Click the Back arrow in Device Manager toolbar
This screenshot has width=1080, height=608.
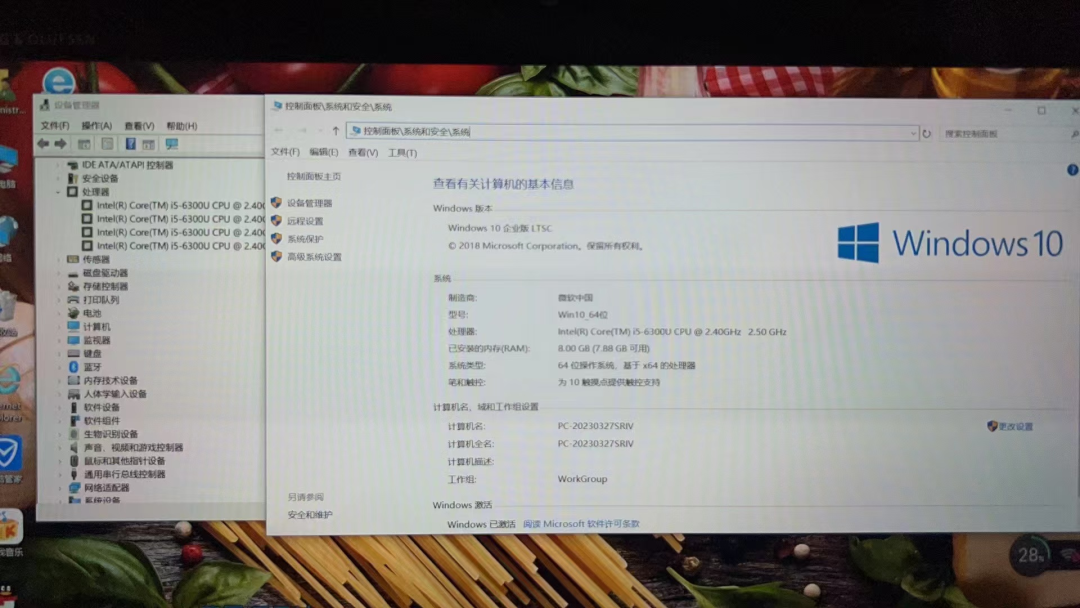coord(43,144)
